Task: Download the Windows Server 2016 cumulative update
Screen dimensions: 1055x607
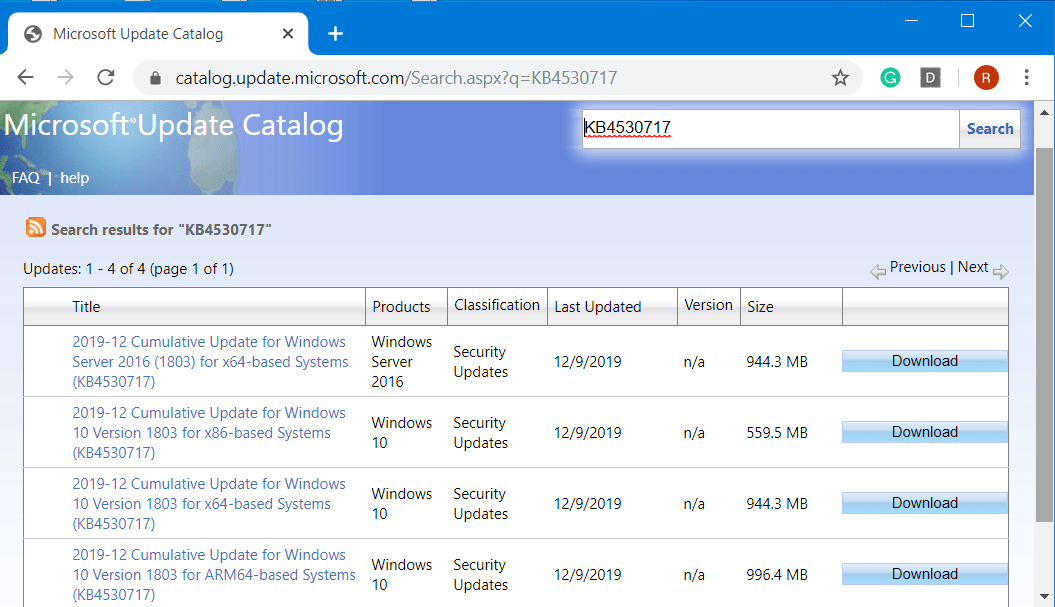Action: tap(924, 360)
